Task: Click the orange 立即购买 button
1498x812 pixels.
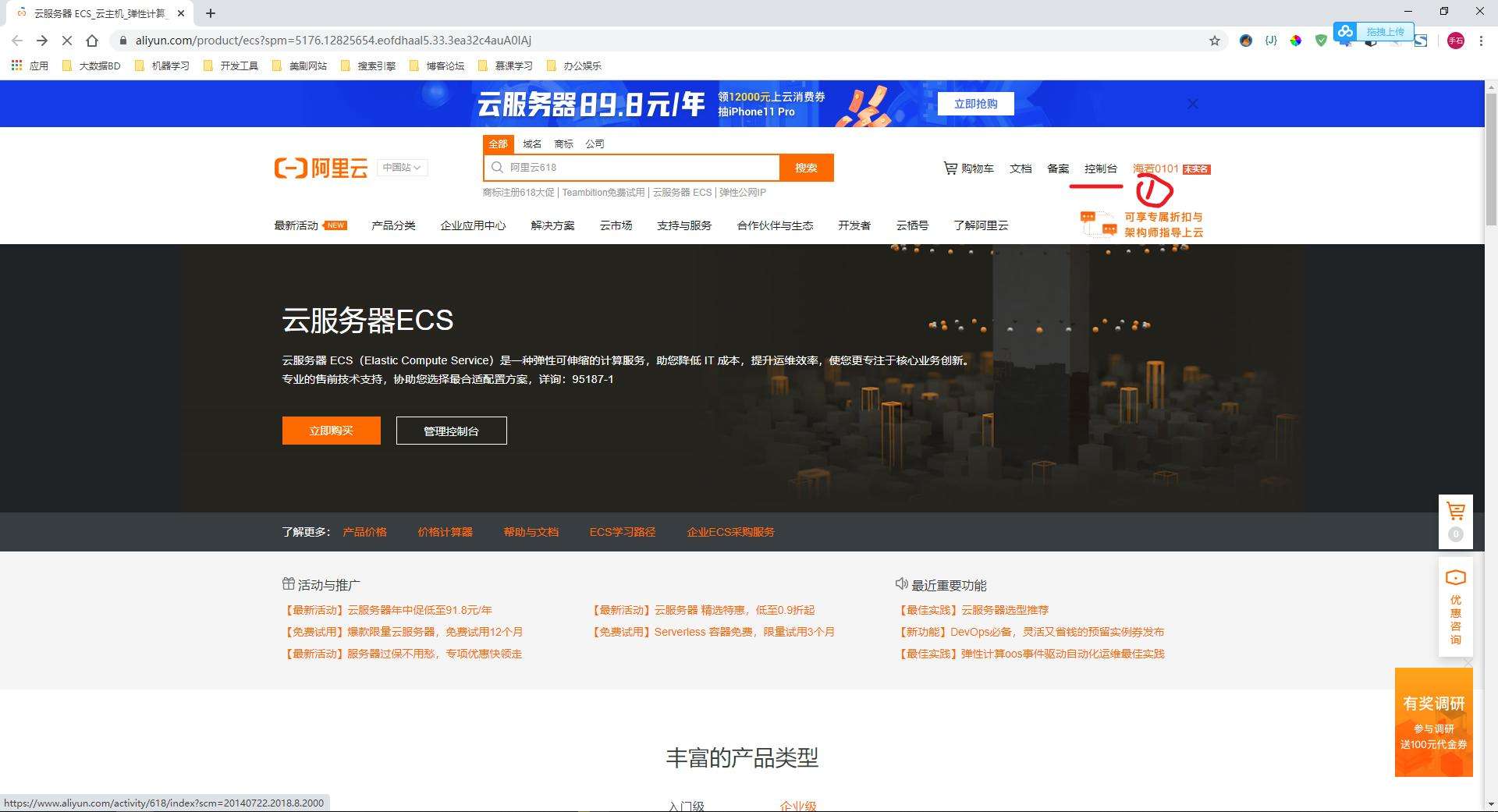Action: tap(332, 431)
